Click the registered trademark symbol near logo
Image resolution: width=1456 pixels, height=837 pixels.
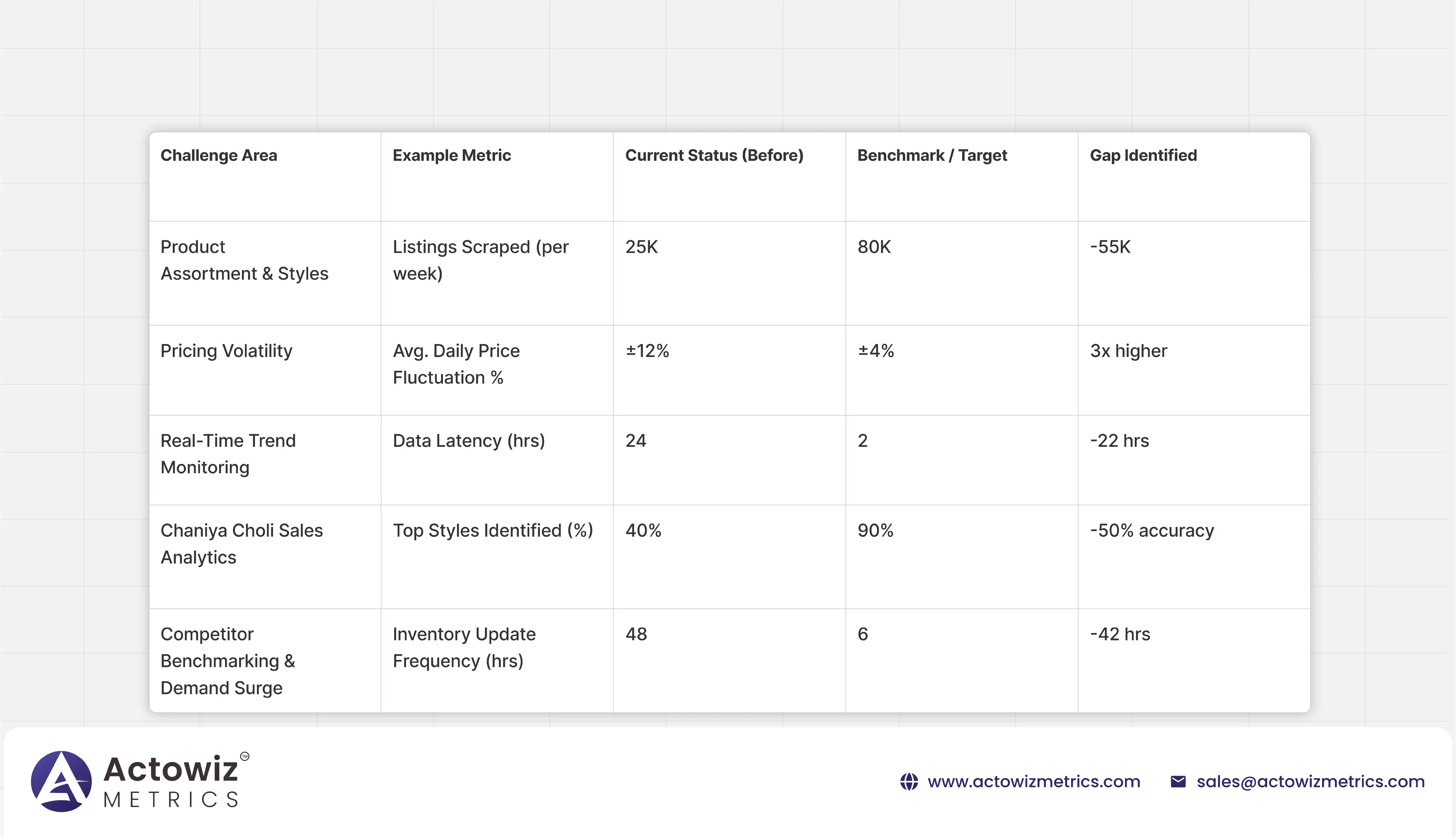[x=245, y=756]
